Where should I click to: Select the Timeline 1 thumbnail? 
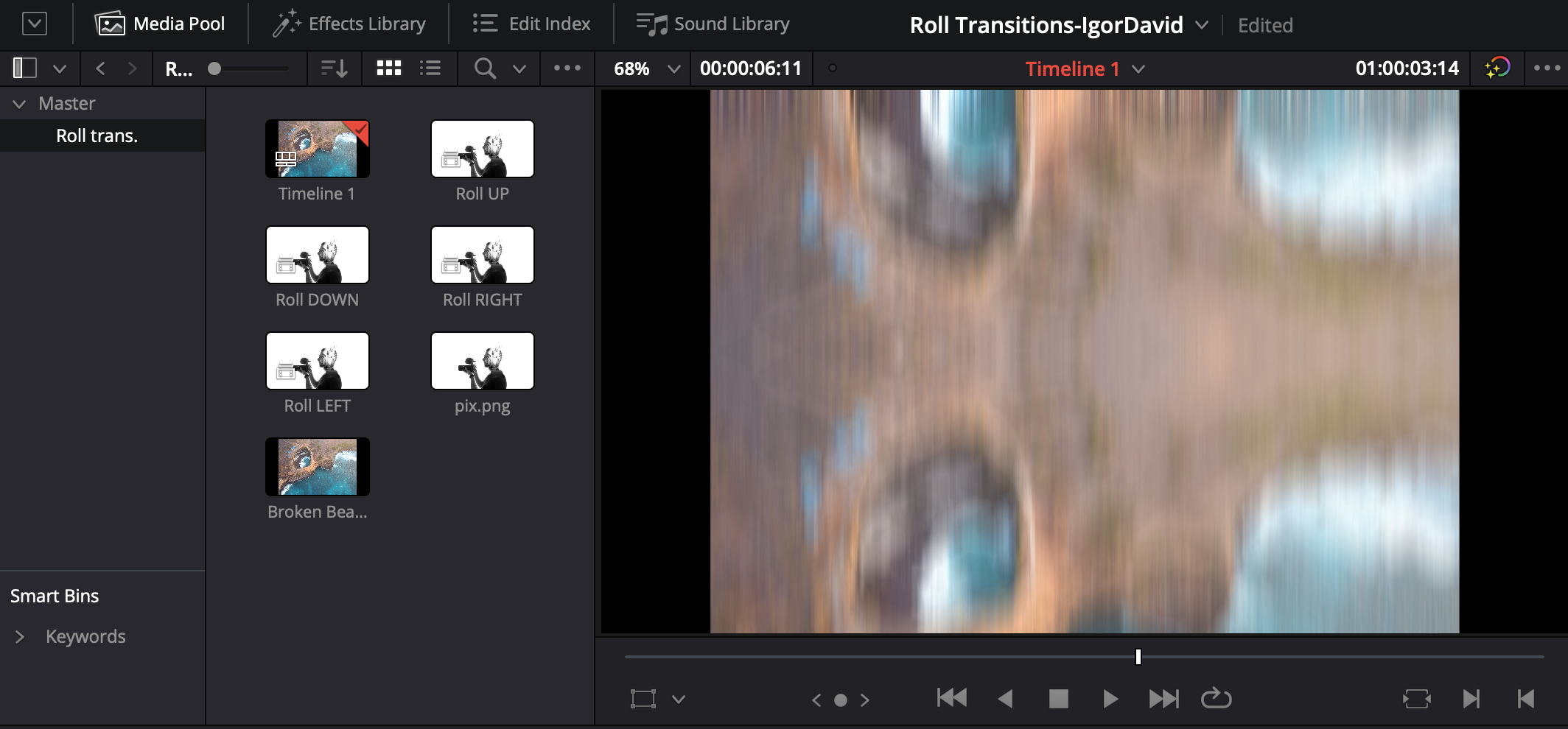[318, 149]
